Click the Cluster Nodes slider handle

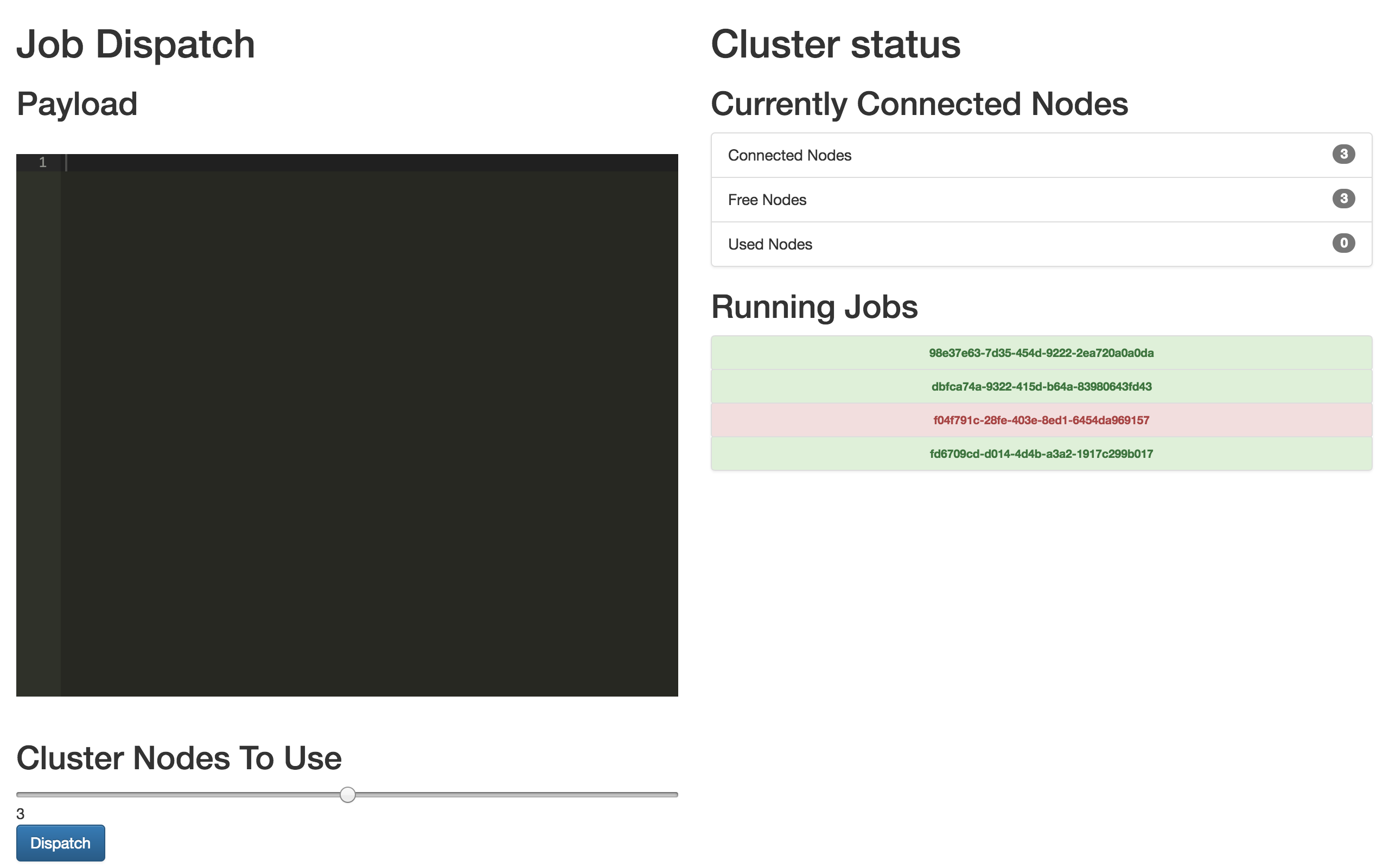tap(347, 795)
